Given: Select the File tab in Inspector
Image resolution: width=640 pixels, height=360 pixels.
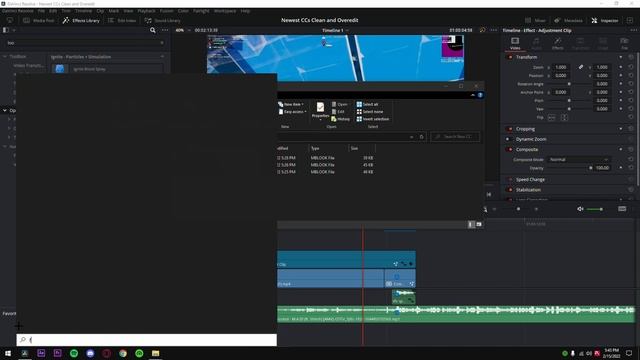Looking at the screenshot, I should [624, 43].
